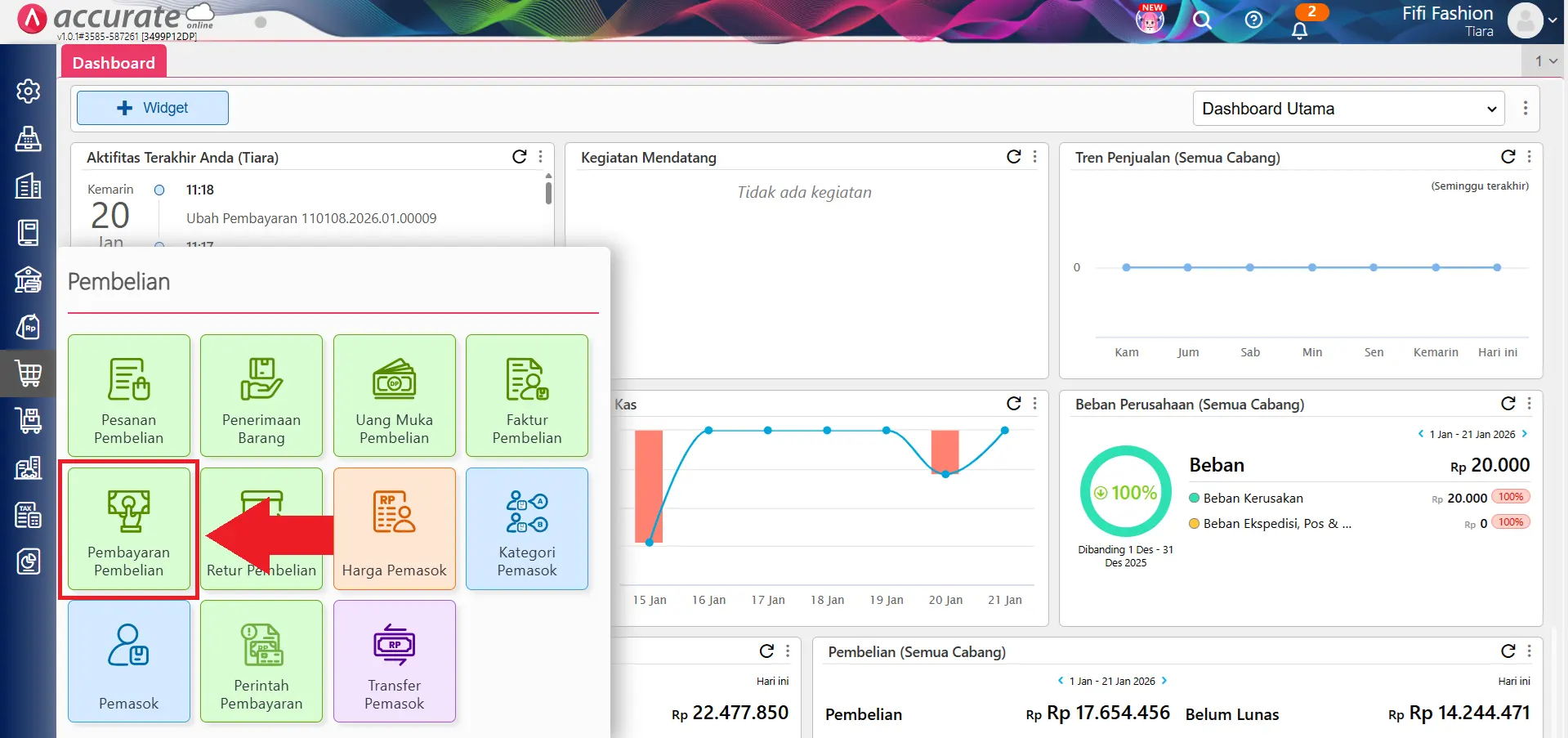Click the shopping cart Pembelian sidebar icon
The width and height of the screenshot is (1568, 738).
pos(29,373)
